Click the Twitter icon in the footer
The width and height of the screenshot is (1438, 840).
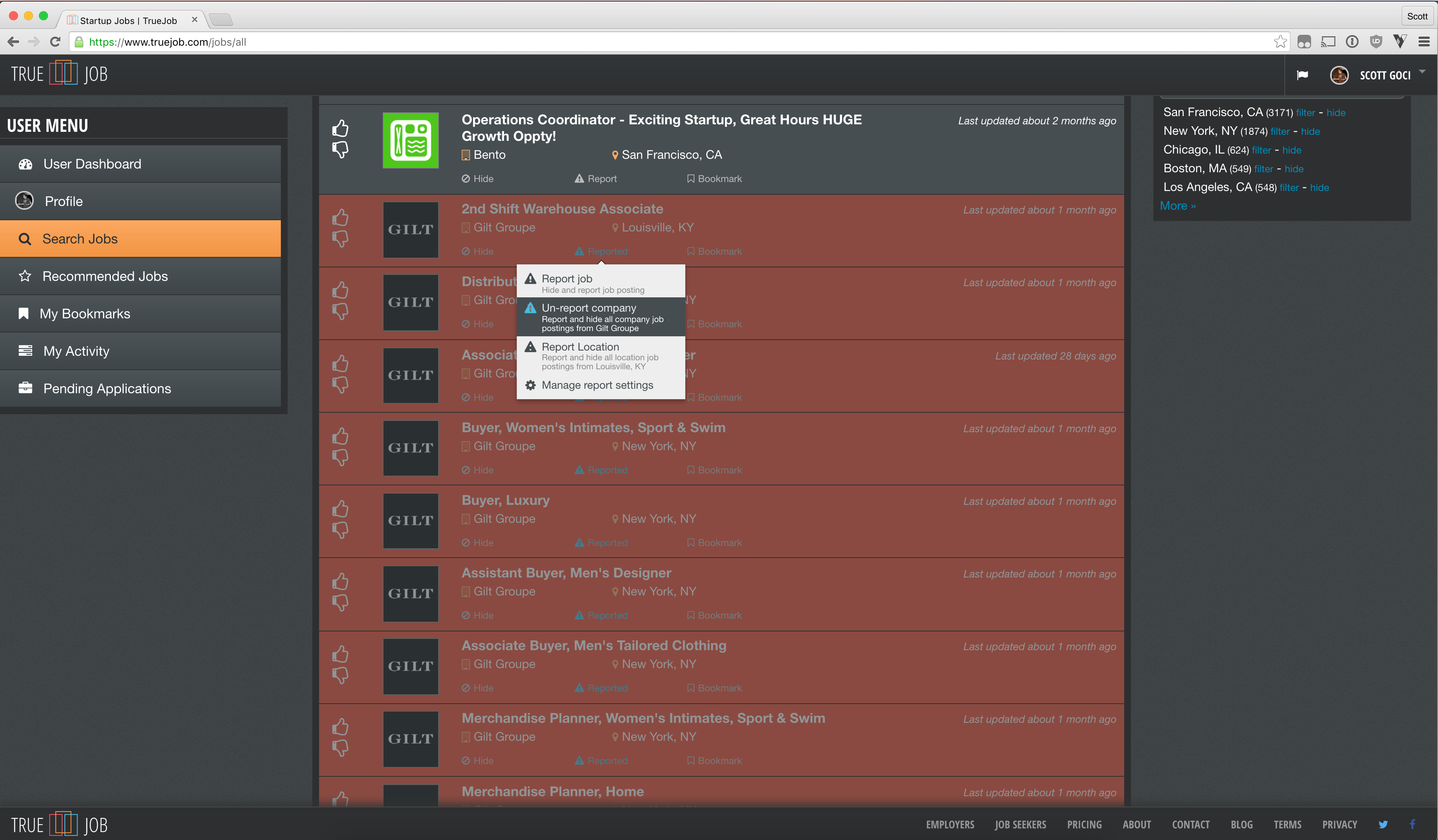(x=1383, y=824)
